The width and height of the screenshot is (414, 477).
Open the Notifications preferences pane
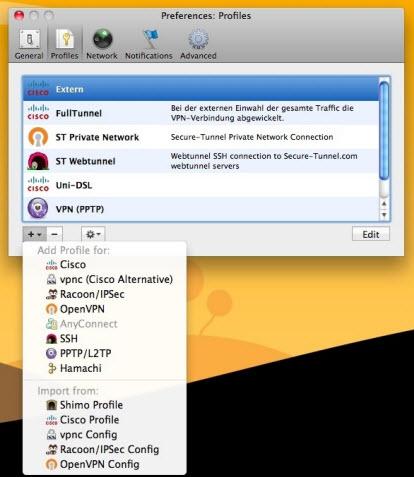(x=149, y=44)
